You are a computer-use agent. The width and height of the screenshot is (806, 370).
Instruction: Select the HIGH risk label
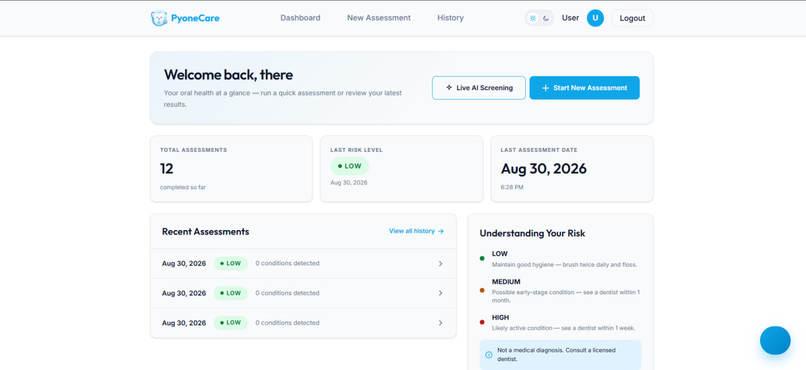click(500, 318)
